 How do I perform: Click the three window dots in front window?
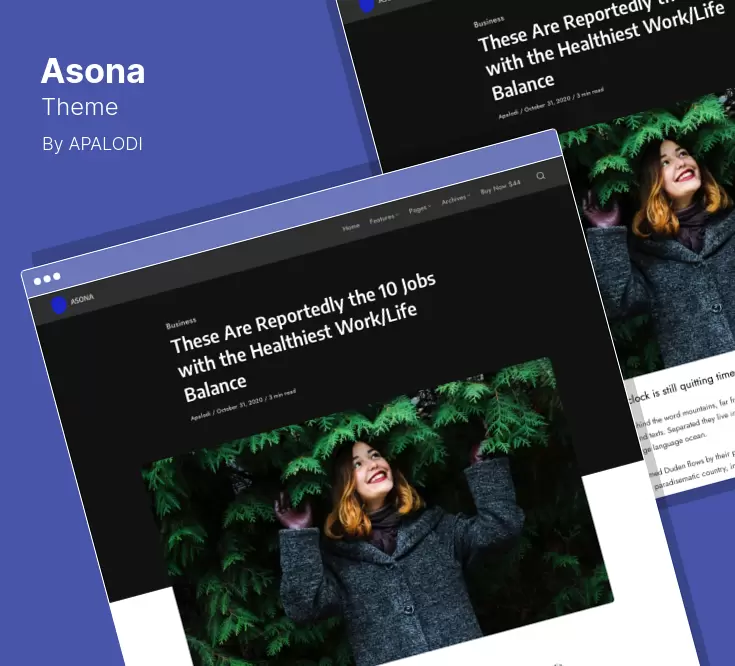47,279
